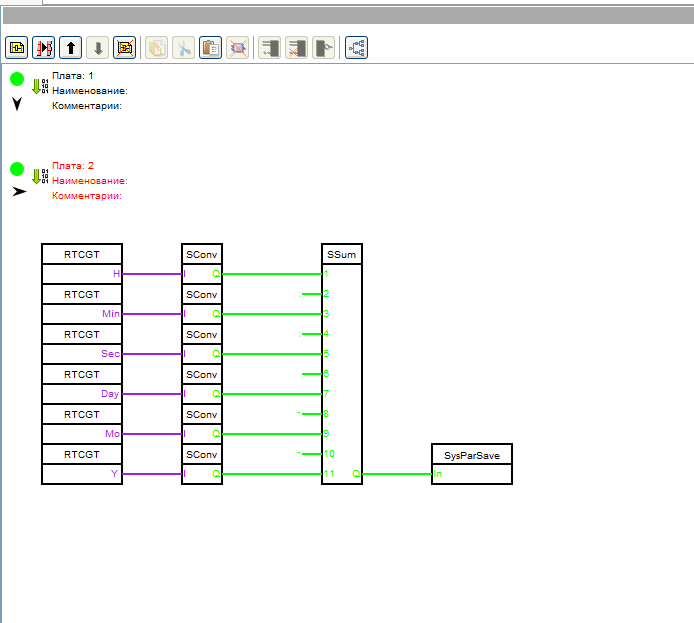This screenshot has width=694, height=623.
Task: Click the invert block output icon
Action: tap(323, 47)
